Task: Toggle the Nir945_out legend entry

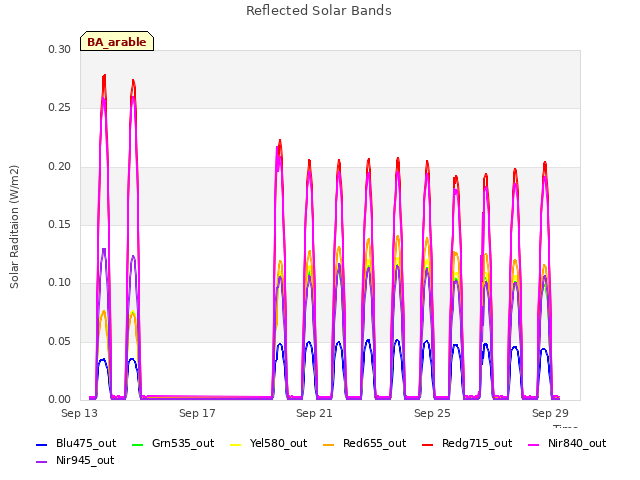Action: 75,460
